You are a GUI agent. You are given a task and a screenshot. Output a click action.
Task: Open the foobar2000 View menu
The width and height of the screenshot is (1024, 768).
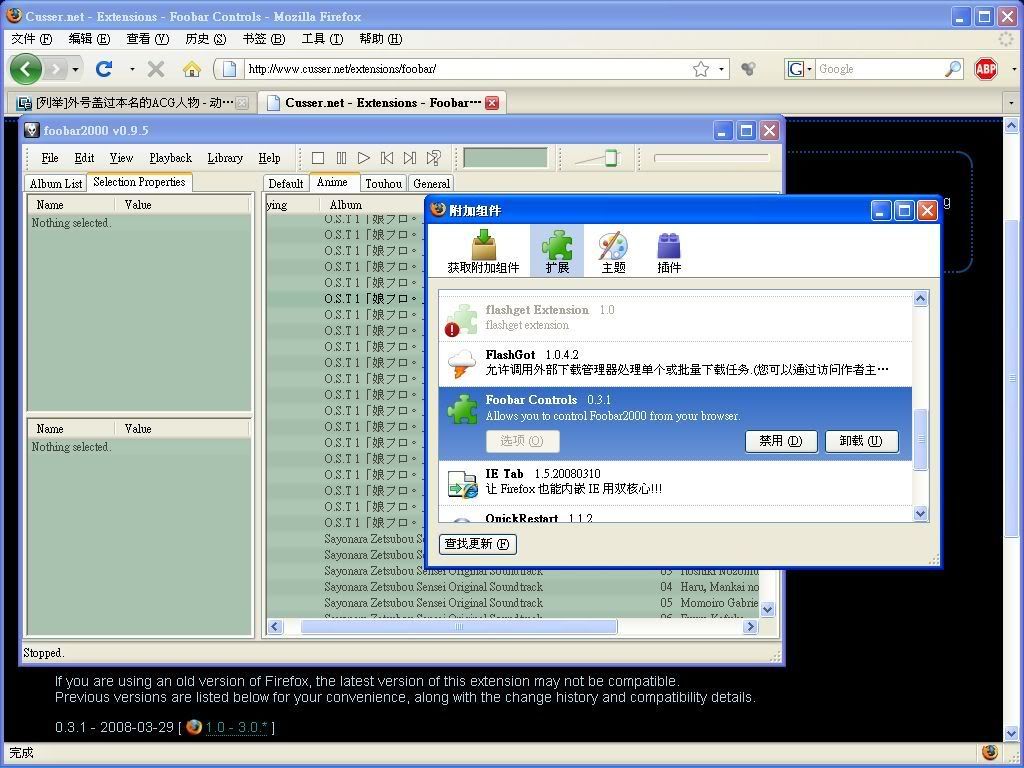click(121, 158)
